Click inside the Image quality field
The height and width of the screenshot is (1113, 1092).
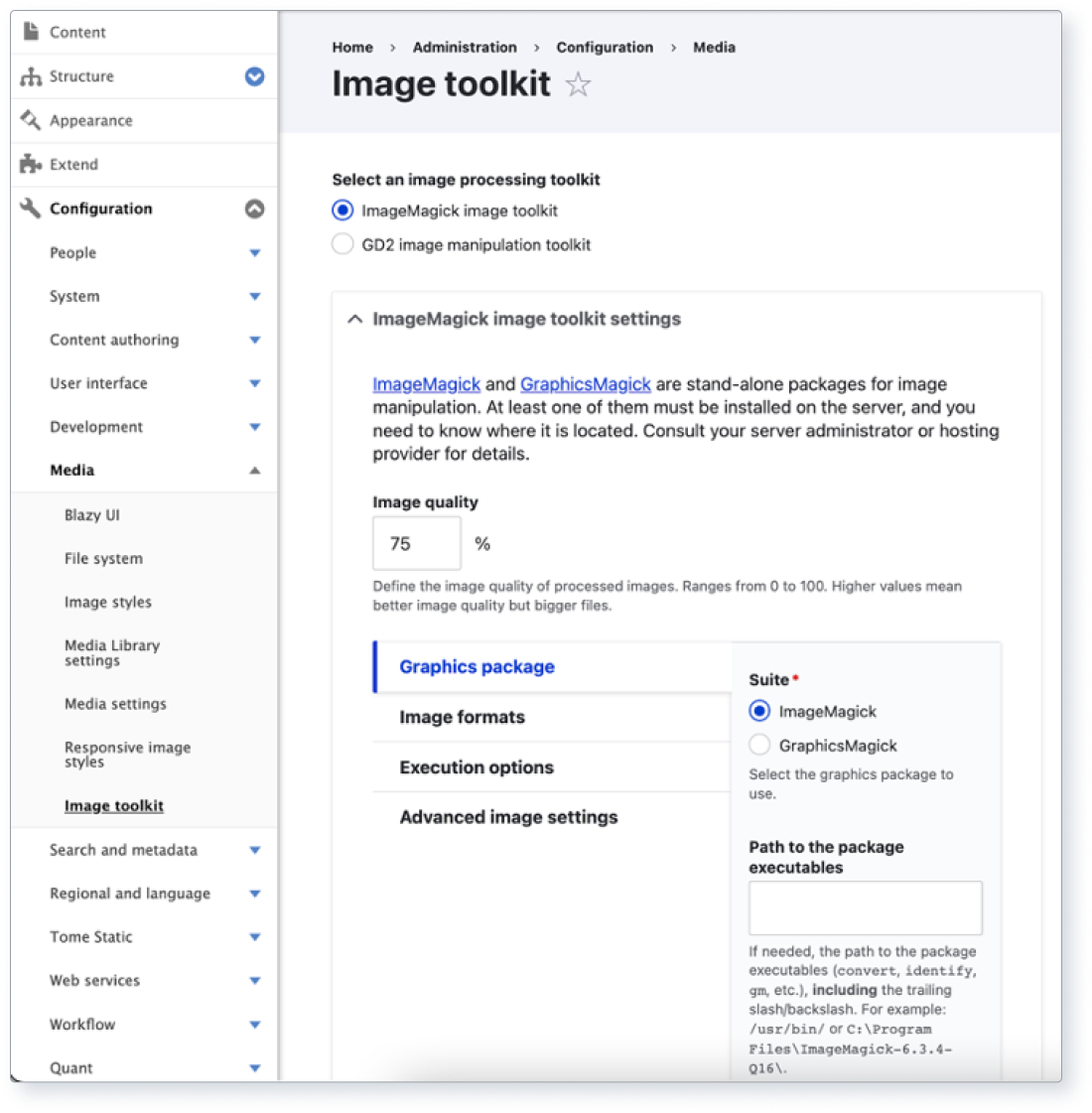pos(415,542)
